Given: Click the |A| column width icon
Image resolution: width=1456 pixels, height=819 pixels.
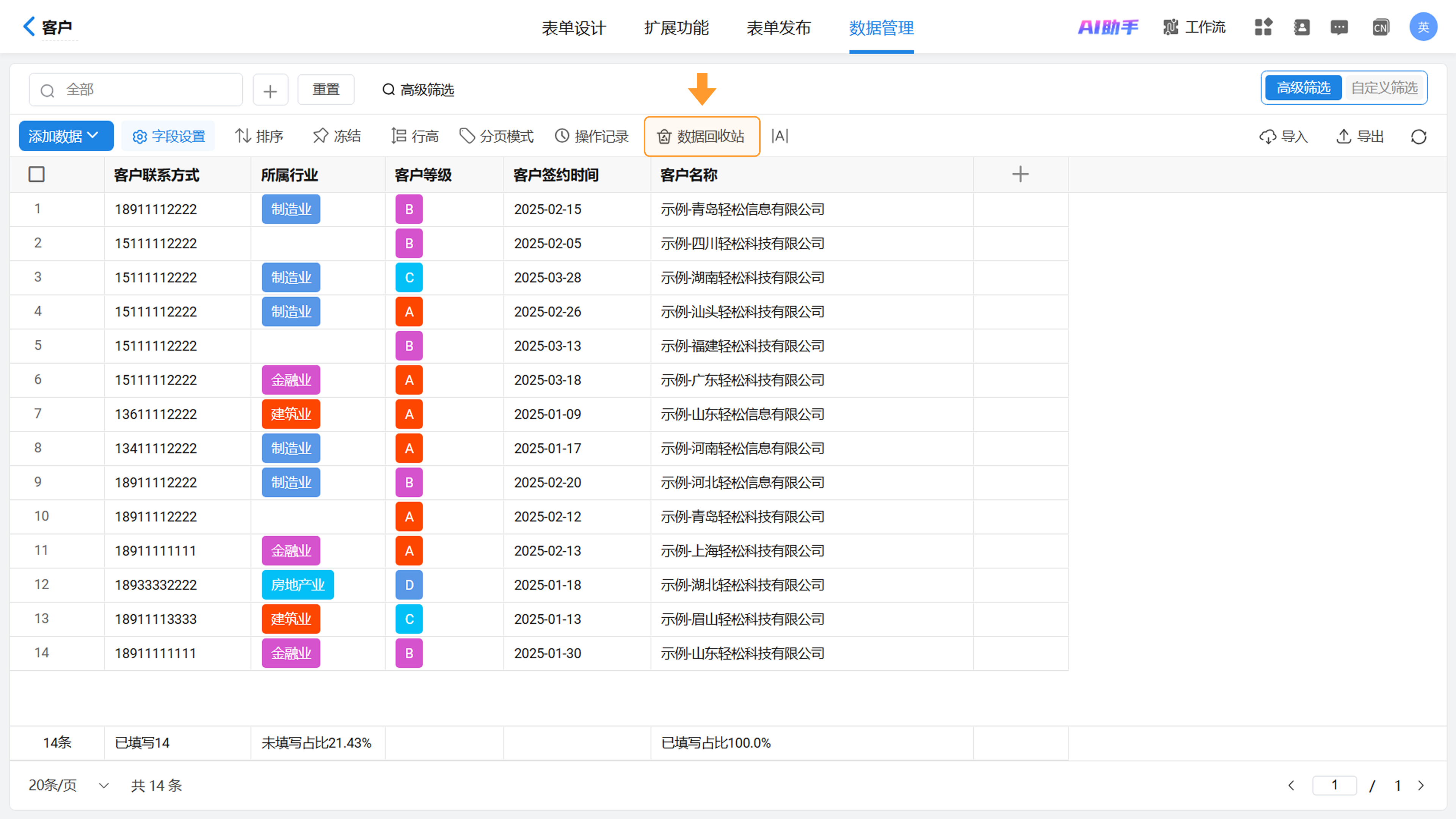Looking at the screenshot, I should coord(780,136).
